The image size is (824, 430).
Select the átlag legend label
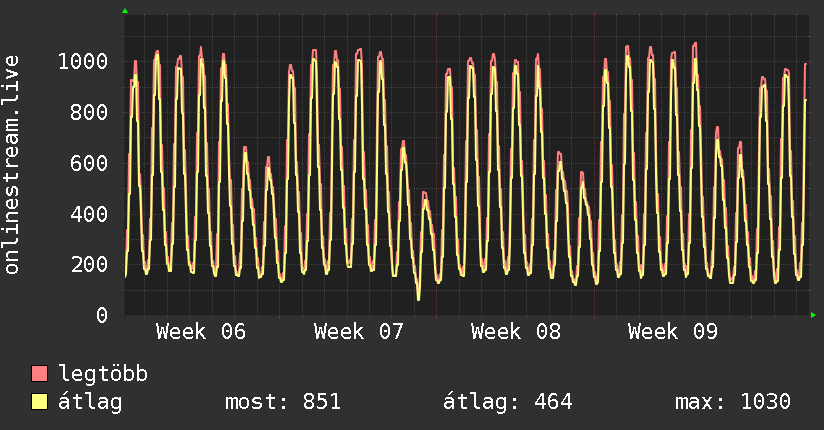click(90, 402)
